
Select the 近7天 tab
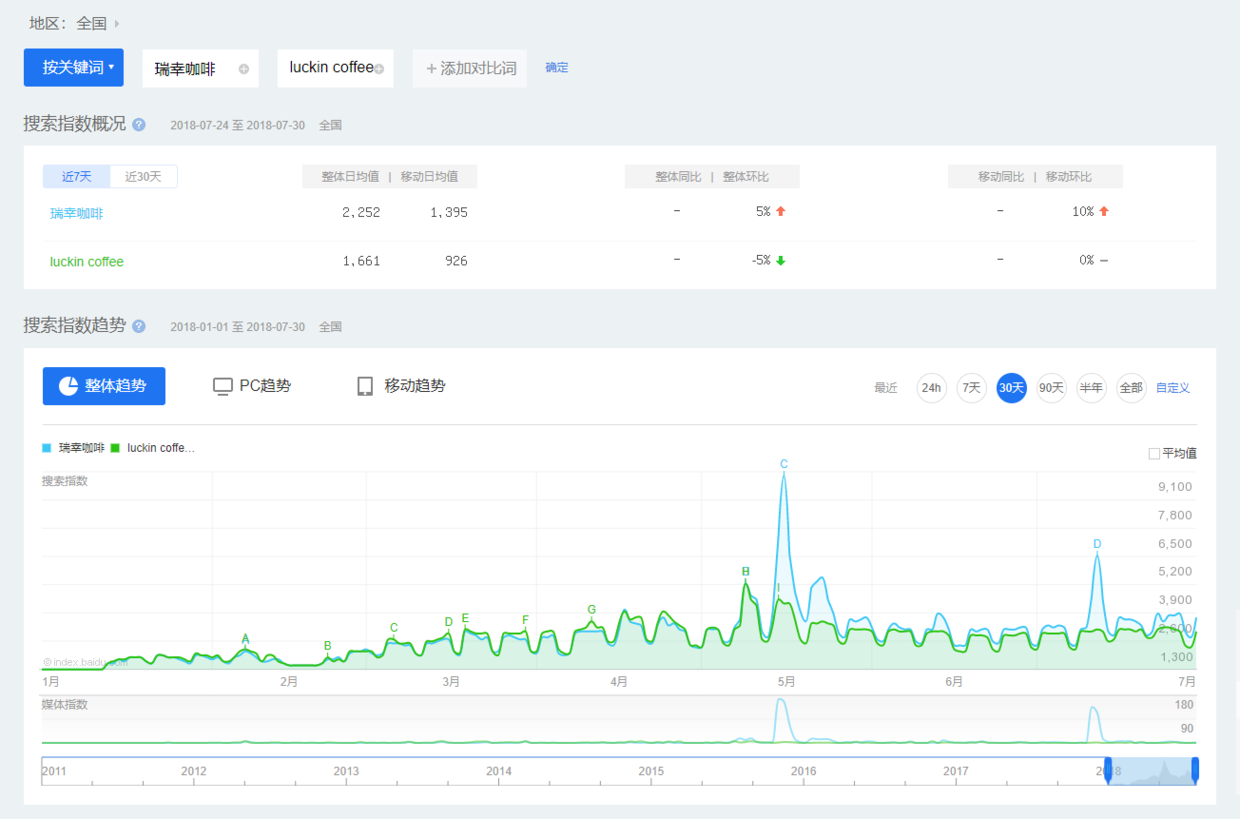click(x=77, y=177)
